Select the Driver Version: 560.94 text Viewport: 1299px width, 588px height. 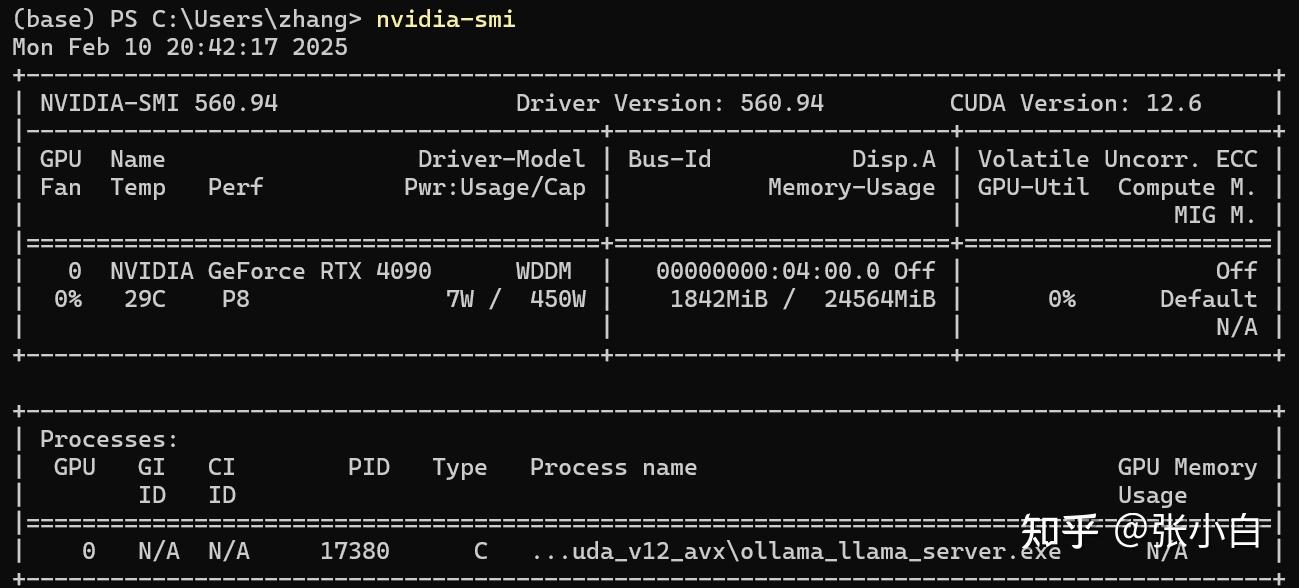[670, 103]
